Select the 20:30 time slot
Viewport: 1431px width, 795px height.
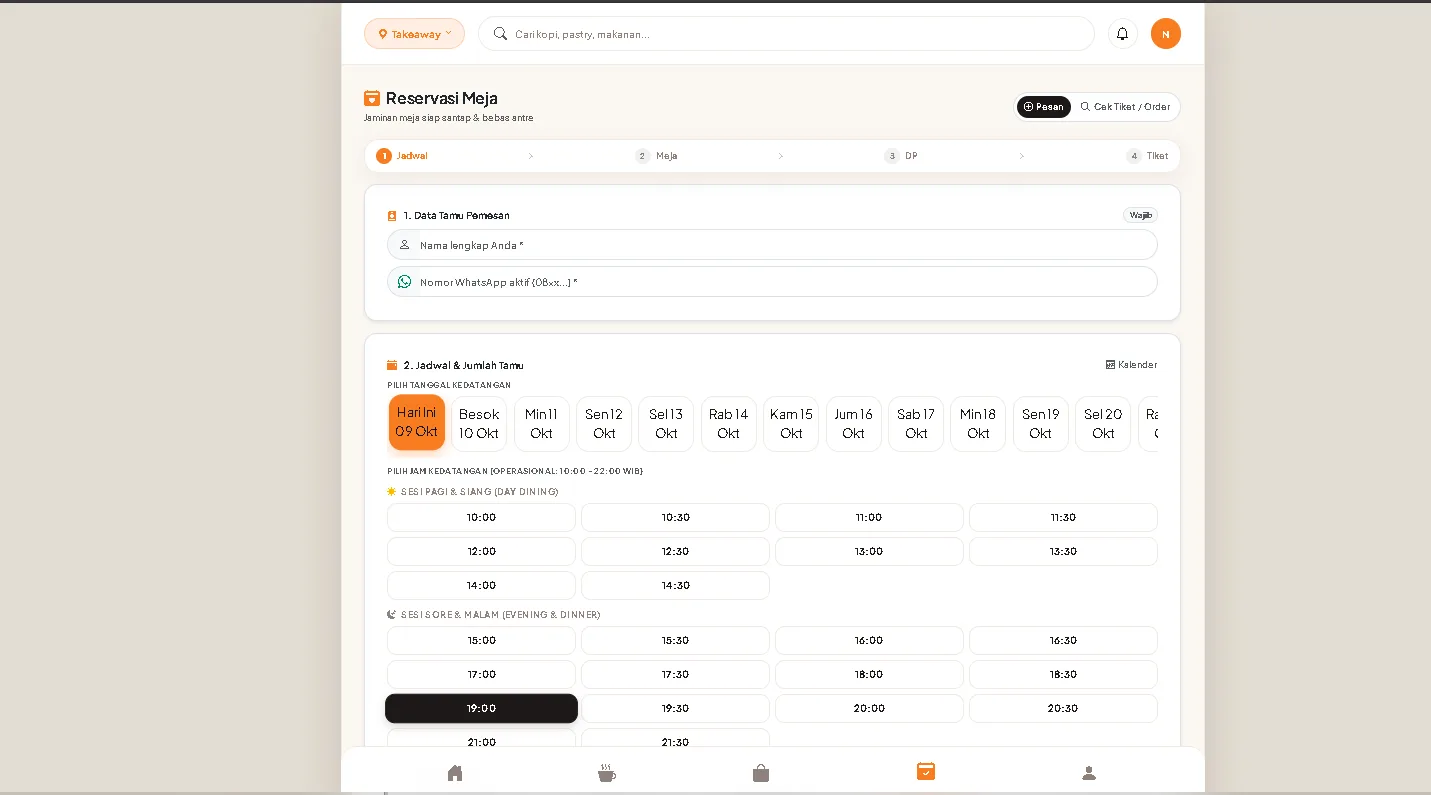click(x=1063, y=708)
